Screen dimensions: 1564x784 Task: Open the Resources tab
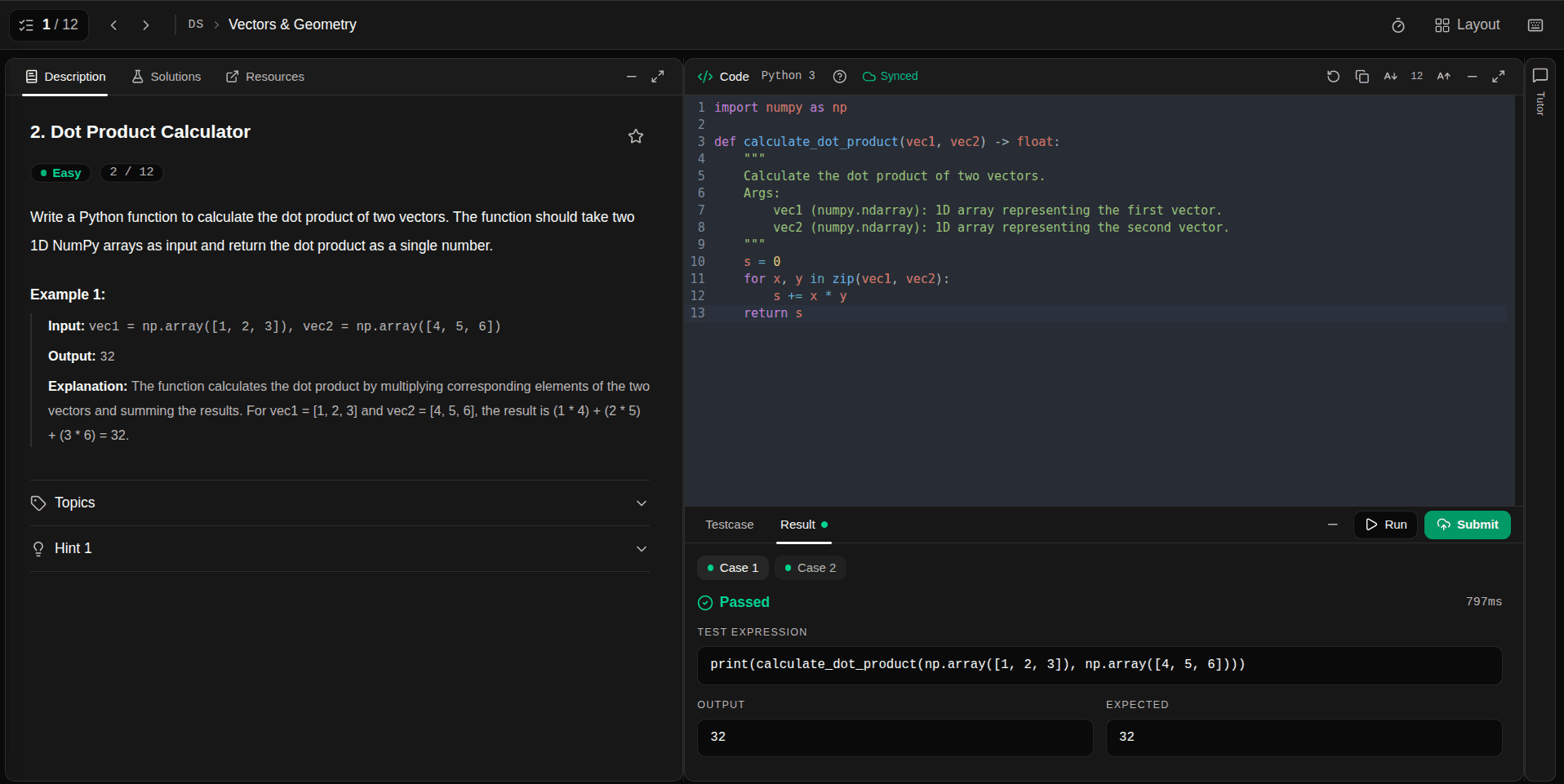coord(265,77)
